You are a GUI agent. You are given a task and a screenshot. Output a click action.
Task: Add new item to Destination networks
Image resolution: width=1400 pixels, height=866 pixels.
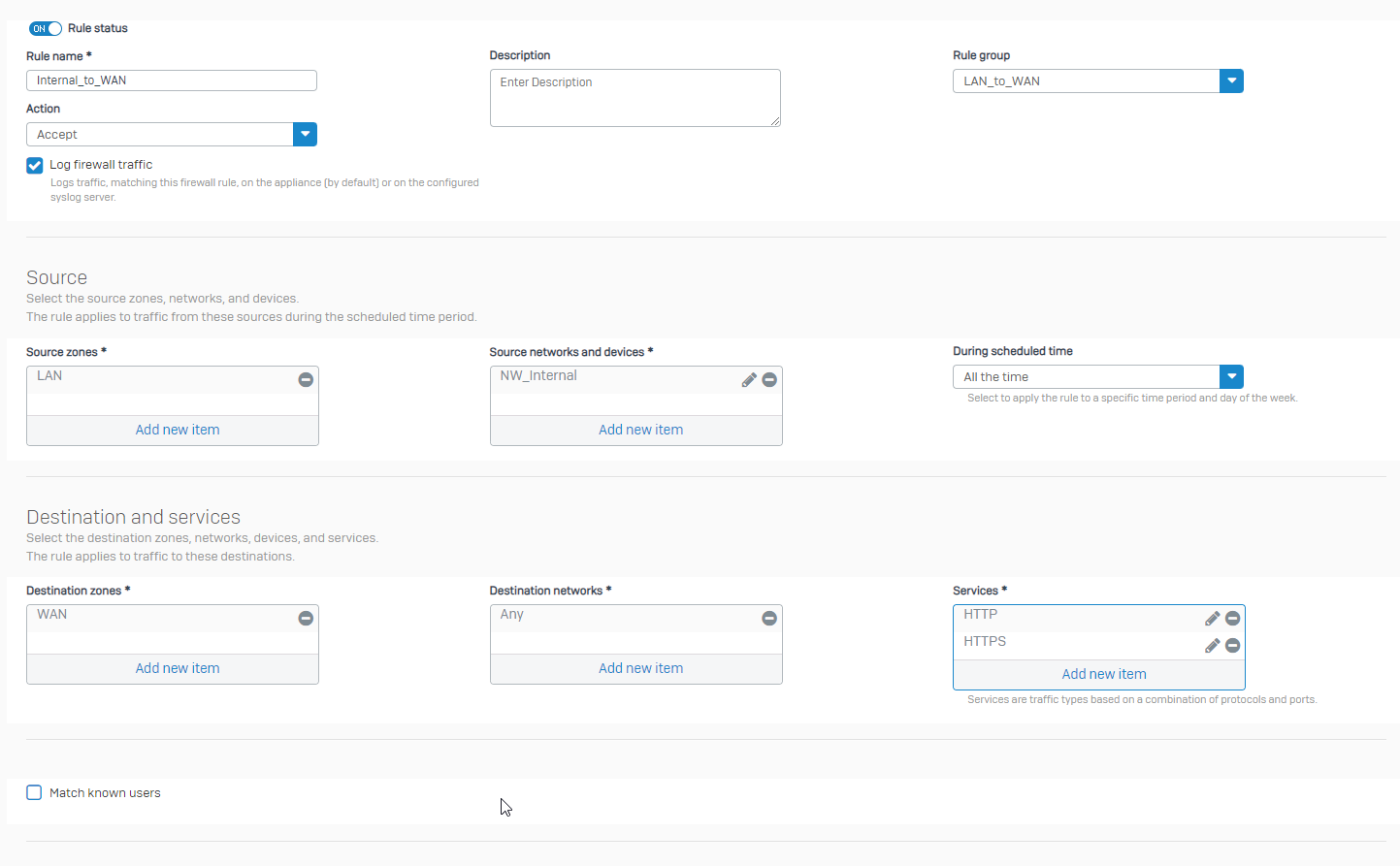pyautogui.click(x=640, y=668)
